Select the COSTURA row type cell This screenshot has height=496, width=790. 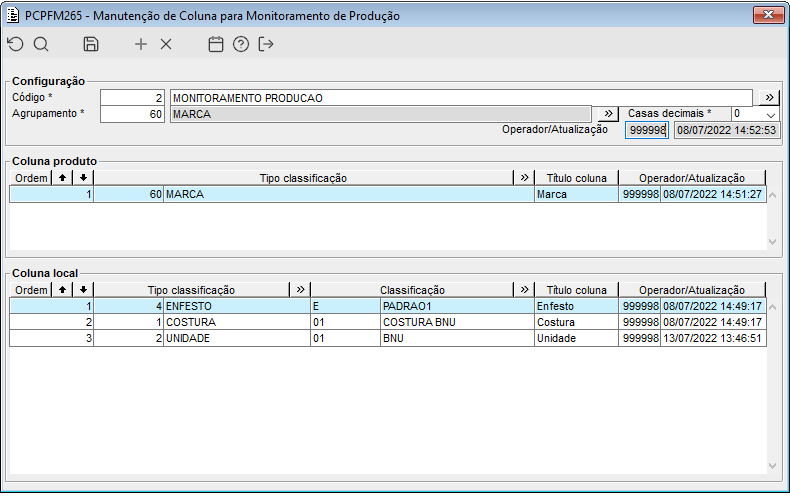point(237,322)
